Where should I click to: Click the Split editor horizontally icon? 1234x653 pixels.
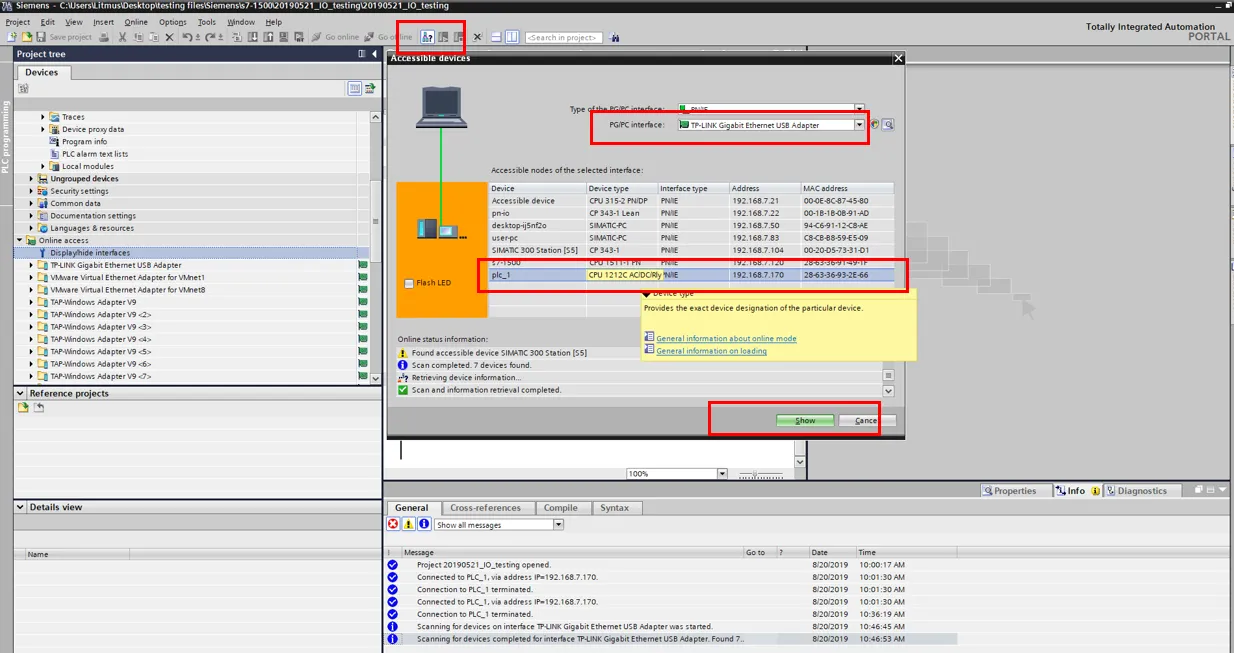pyautogui.click(x=494, y=37)
